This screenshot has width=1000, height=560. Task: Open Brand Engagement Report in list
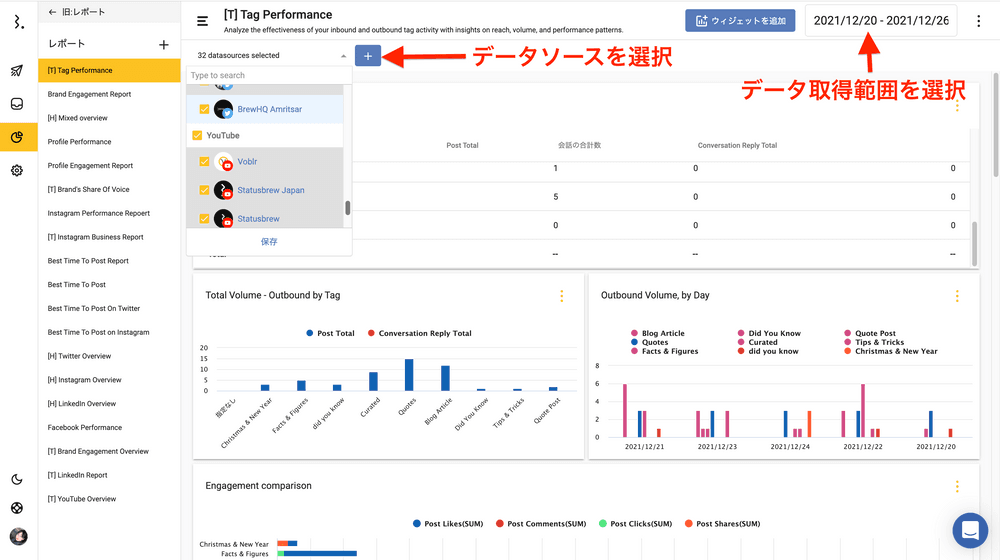click(89, 94)
